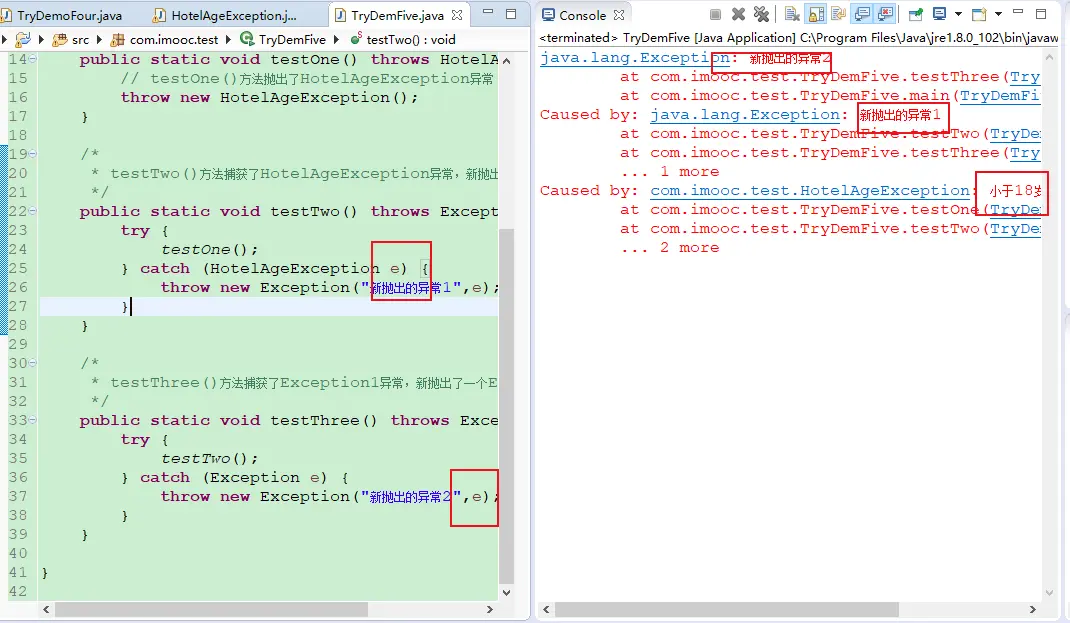The width and height of the screenshot is (1070, 623).
Task: Click Remove Launch icon in Console toolbar
Action: (738, 15)
